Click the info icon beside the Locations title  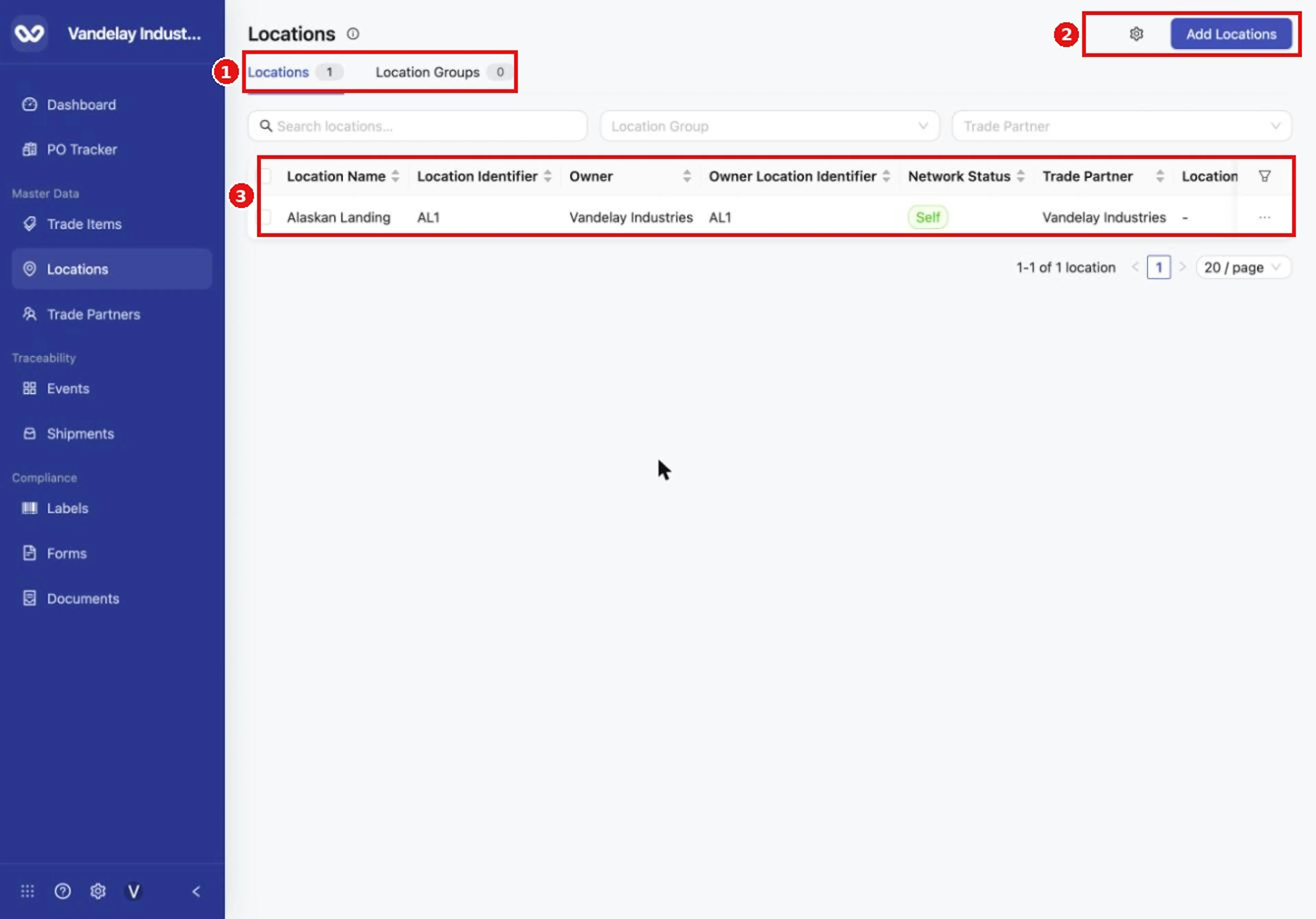(353, 34)
